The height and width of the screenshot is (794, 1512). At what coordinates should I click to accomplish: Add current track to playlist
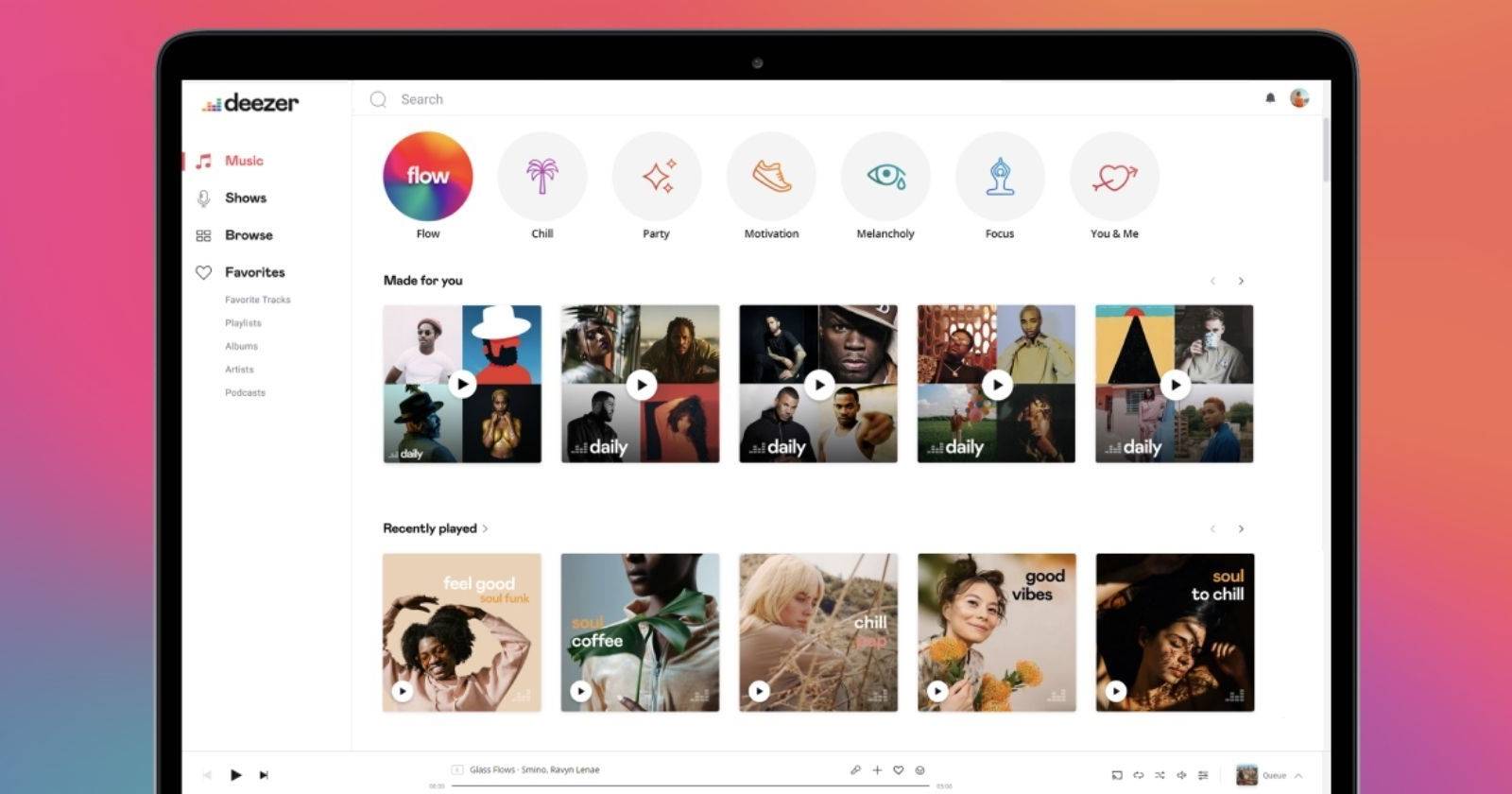877,770
